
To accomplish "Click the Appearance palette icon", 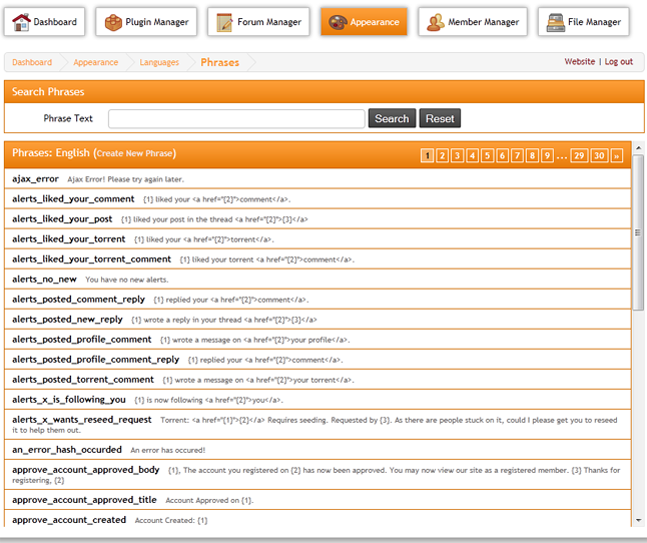I will pos(338,22).
